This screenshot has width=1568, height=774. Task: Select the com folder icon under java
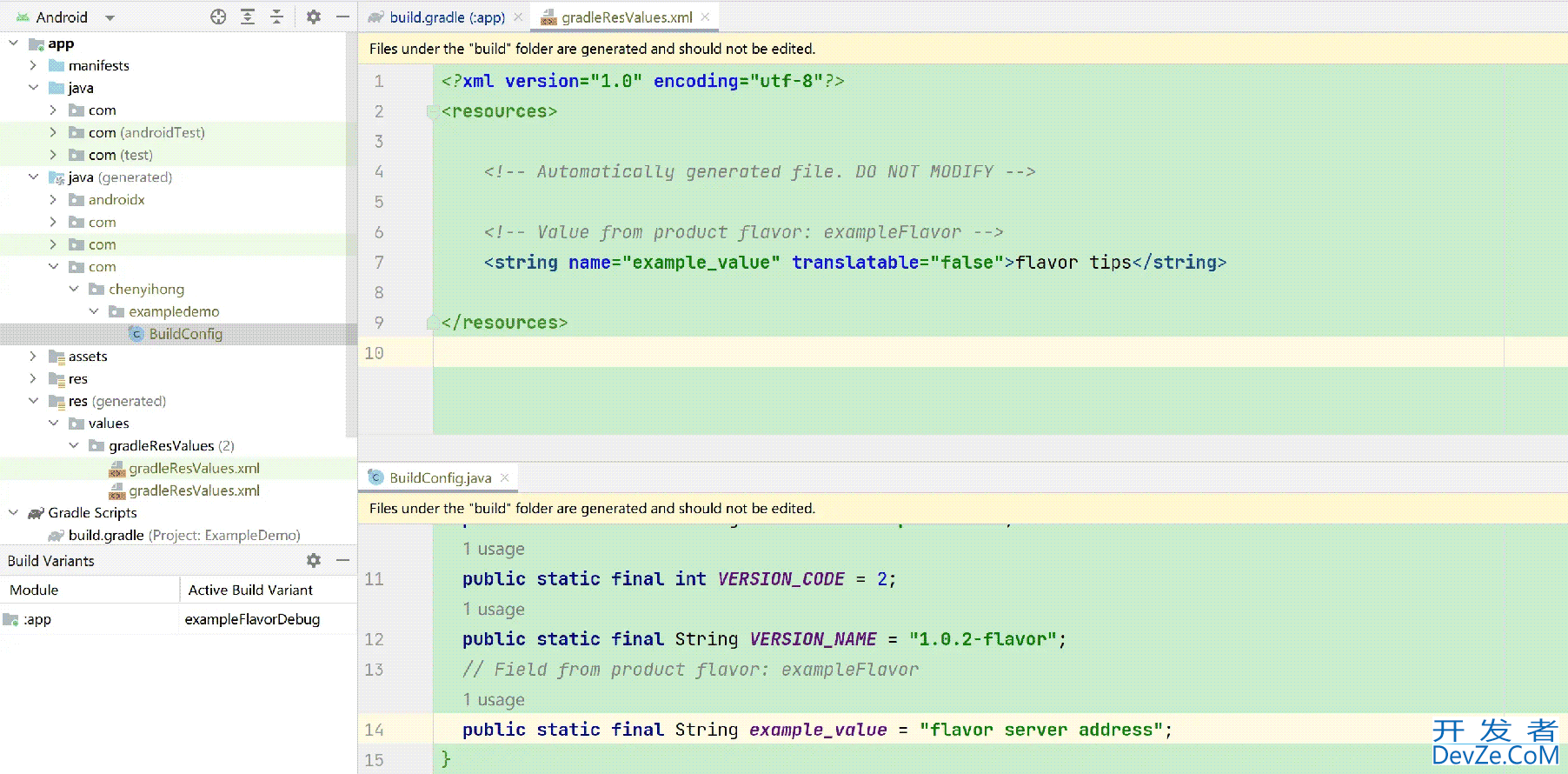tap(76, 110)
